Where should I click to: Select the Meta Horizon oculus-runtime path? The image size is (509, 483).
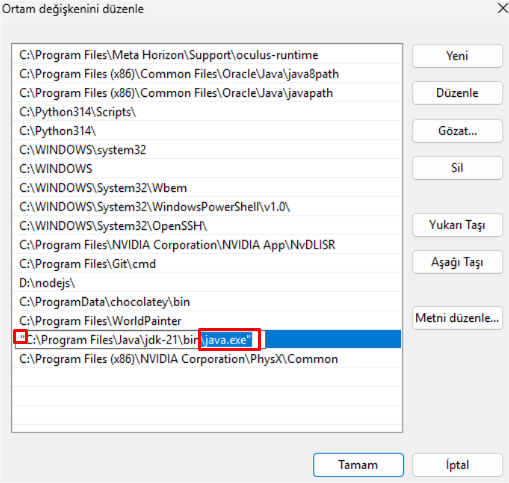tap(207, 55)
